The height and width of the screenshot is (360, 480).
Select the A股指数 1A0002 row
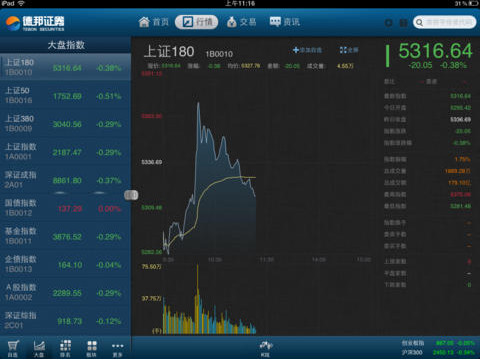click(x=65, y=292)
